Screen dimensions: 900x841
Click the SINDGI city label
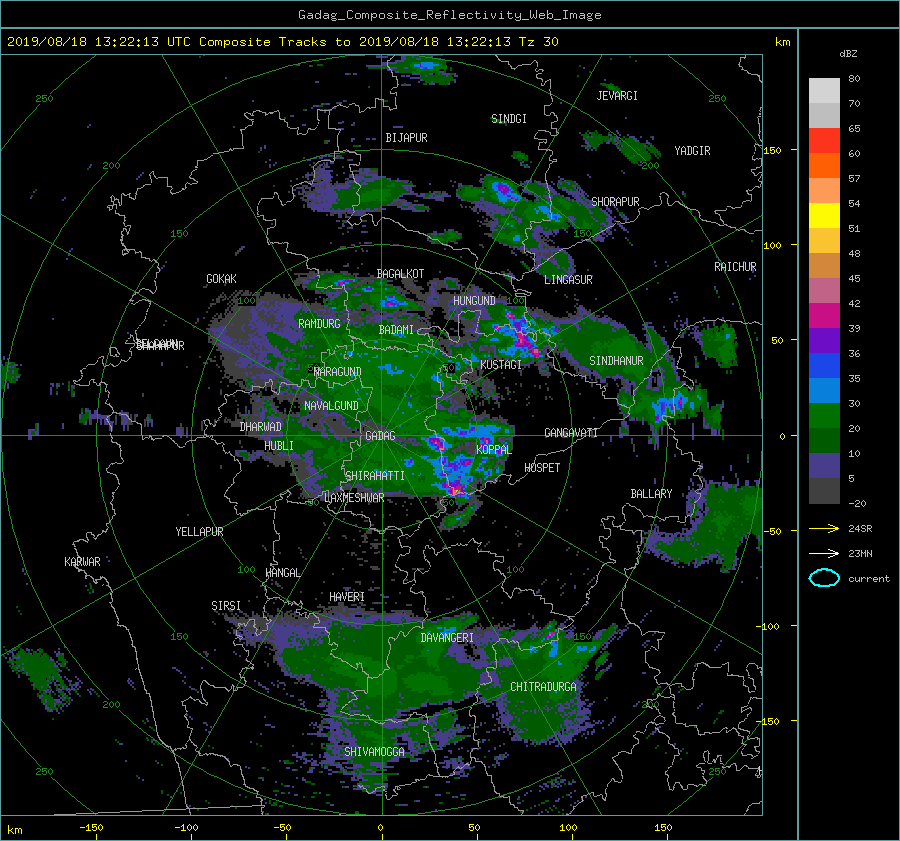pyautogui.click(x=509, y=119)
